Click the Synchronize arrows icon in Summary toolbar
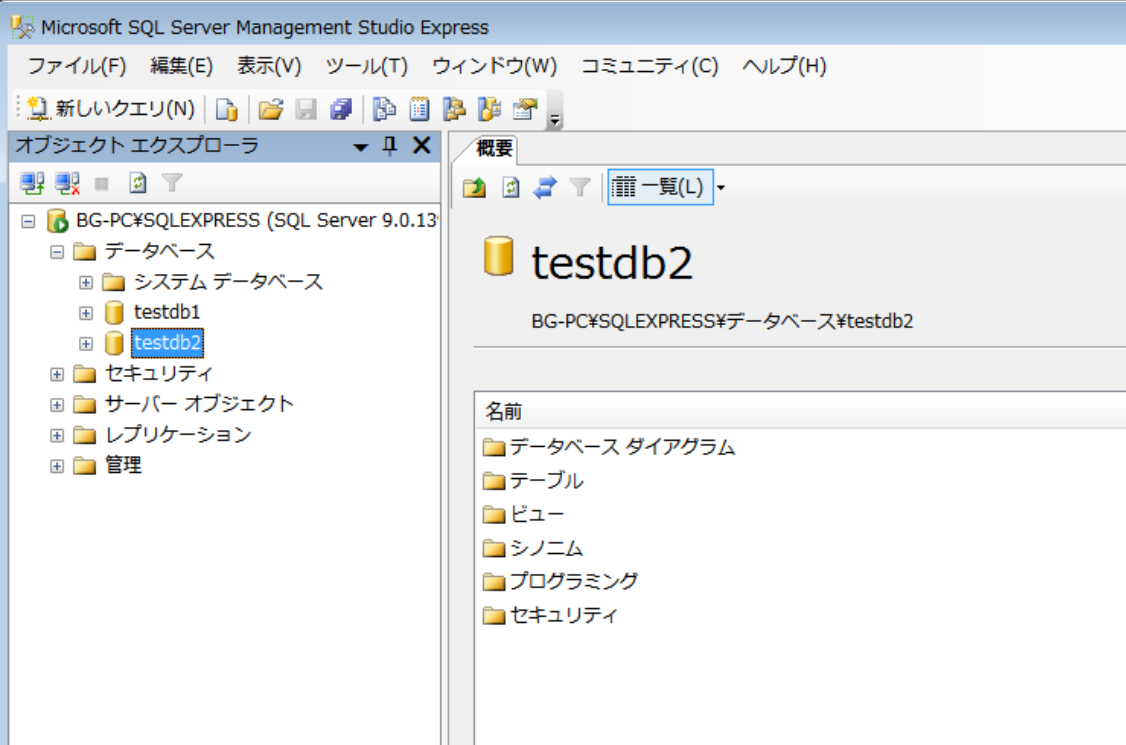 tap(545, 188)
